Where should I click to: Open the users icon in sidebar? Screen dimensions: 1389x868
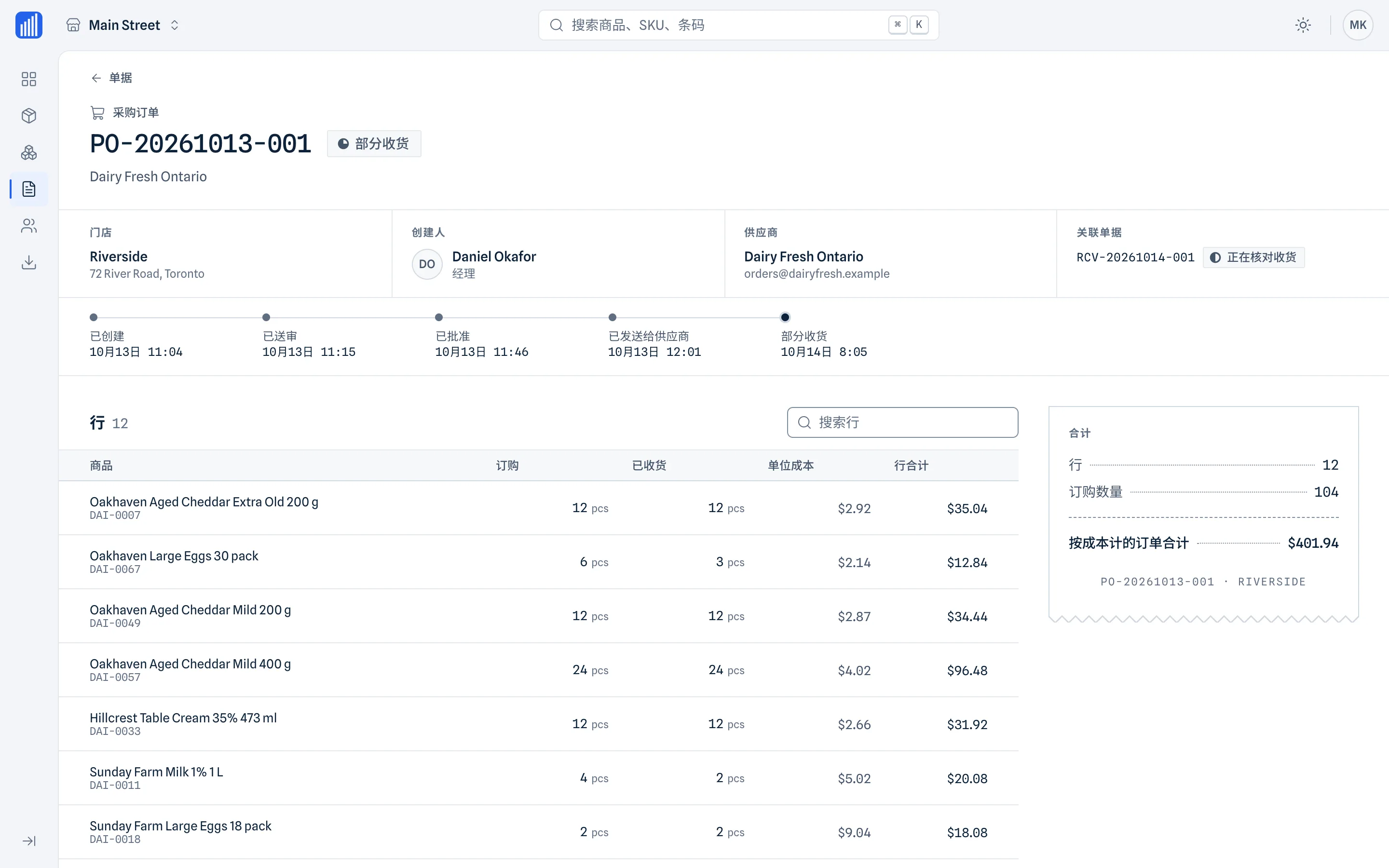click(x=29, y=226)
